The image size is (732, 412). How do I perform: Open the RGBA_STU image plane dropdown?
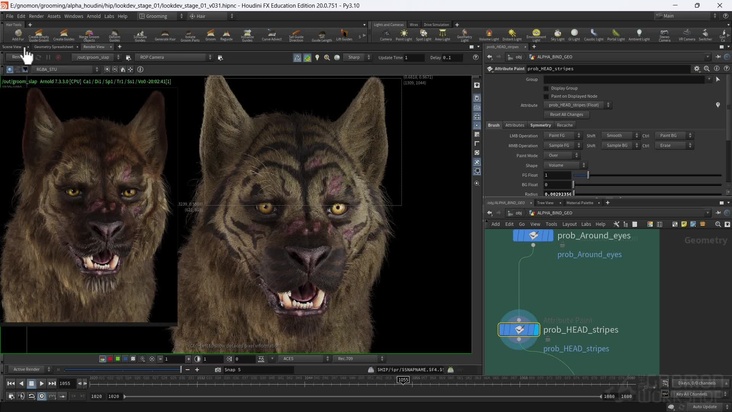(x=65, y=69)
